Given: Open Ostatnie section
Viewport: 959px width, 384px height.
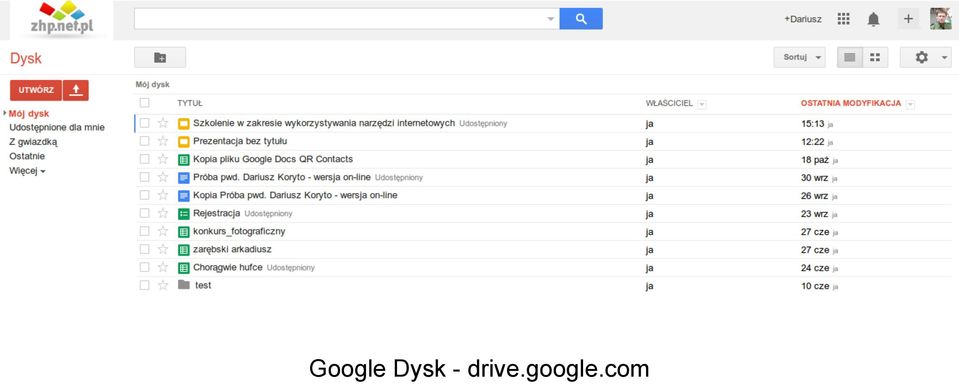Looking at the screenshot, I should (x=27, y=156).
